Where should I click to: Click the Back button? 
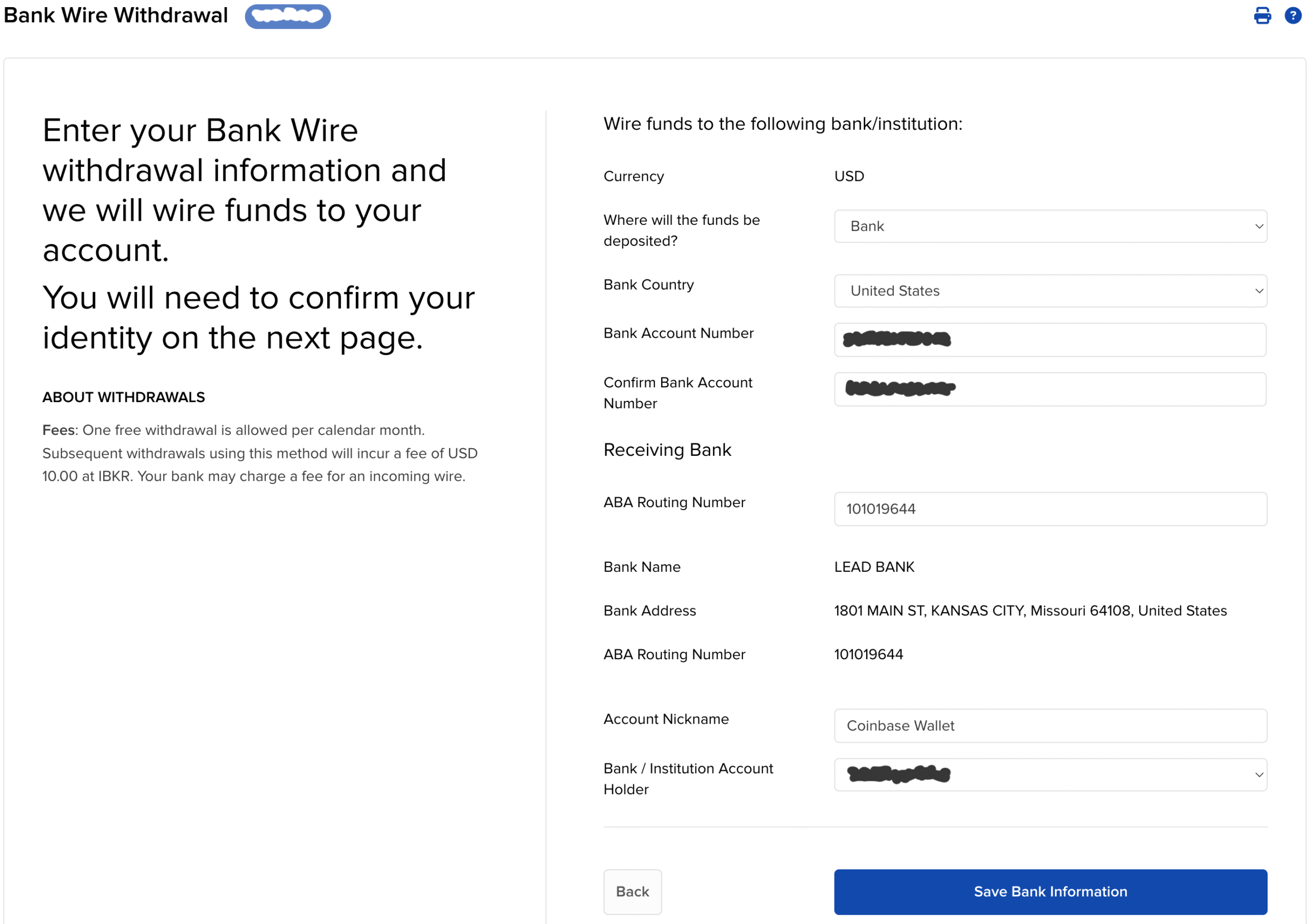(633, 891)
